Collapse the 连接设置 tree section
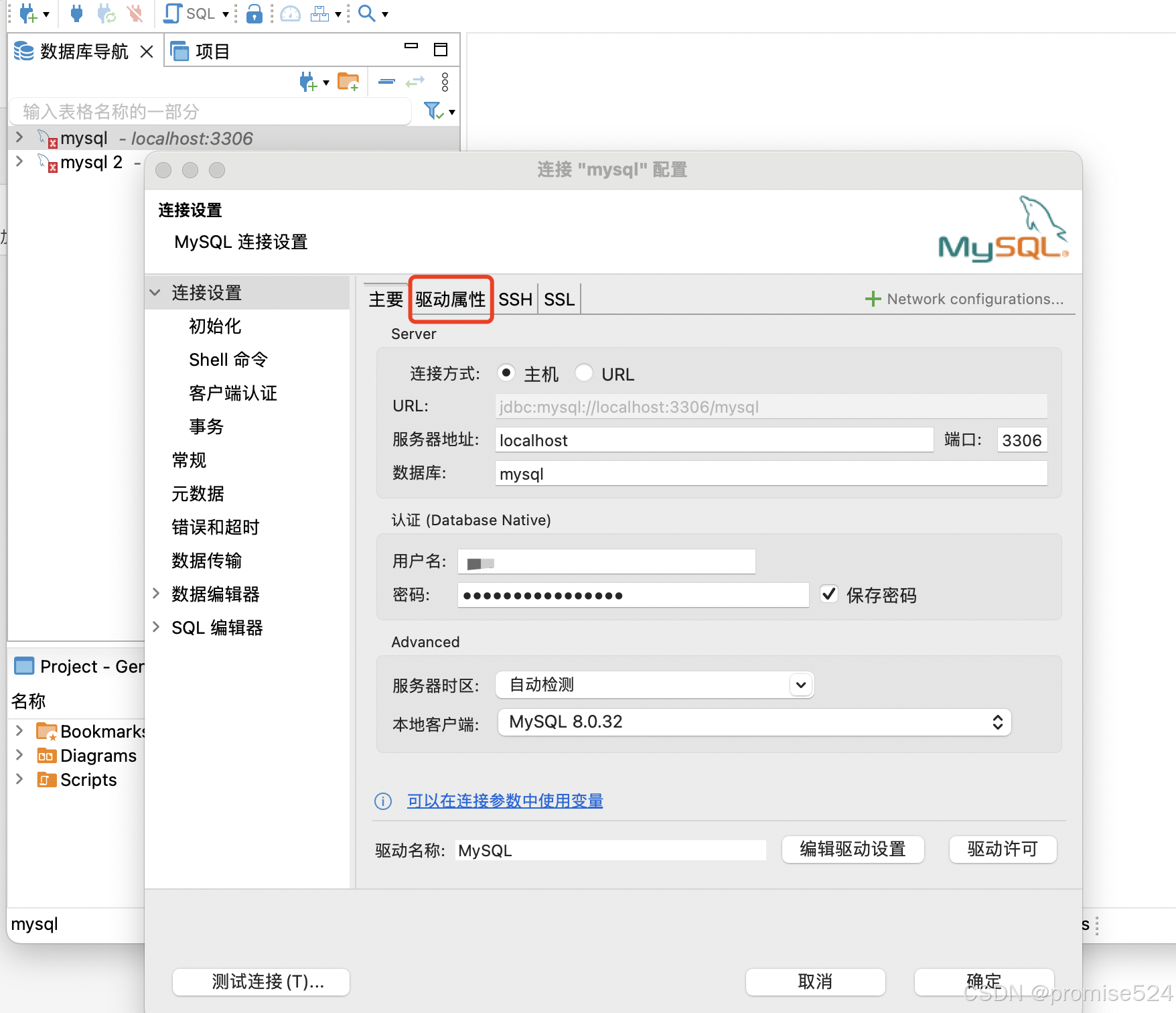Viewport: 1176px width, 1013px height. pos(155,293)
